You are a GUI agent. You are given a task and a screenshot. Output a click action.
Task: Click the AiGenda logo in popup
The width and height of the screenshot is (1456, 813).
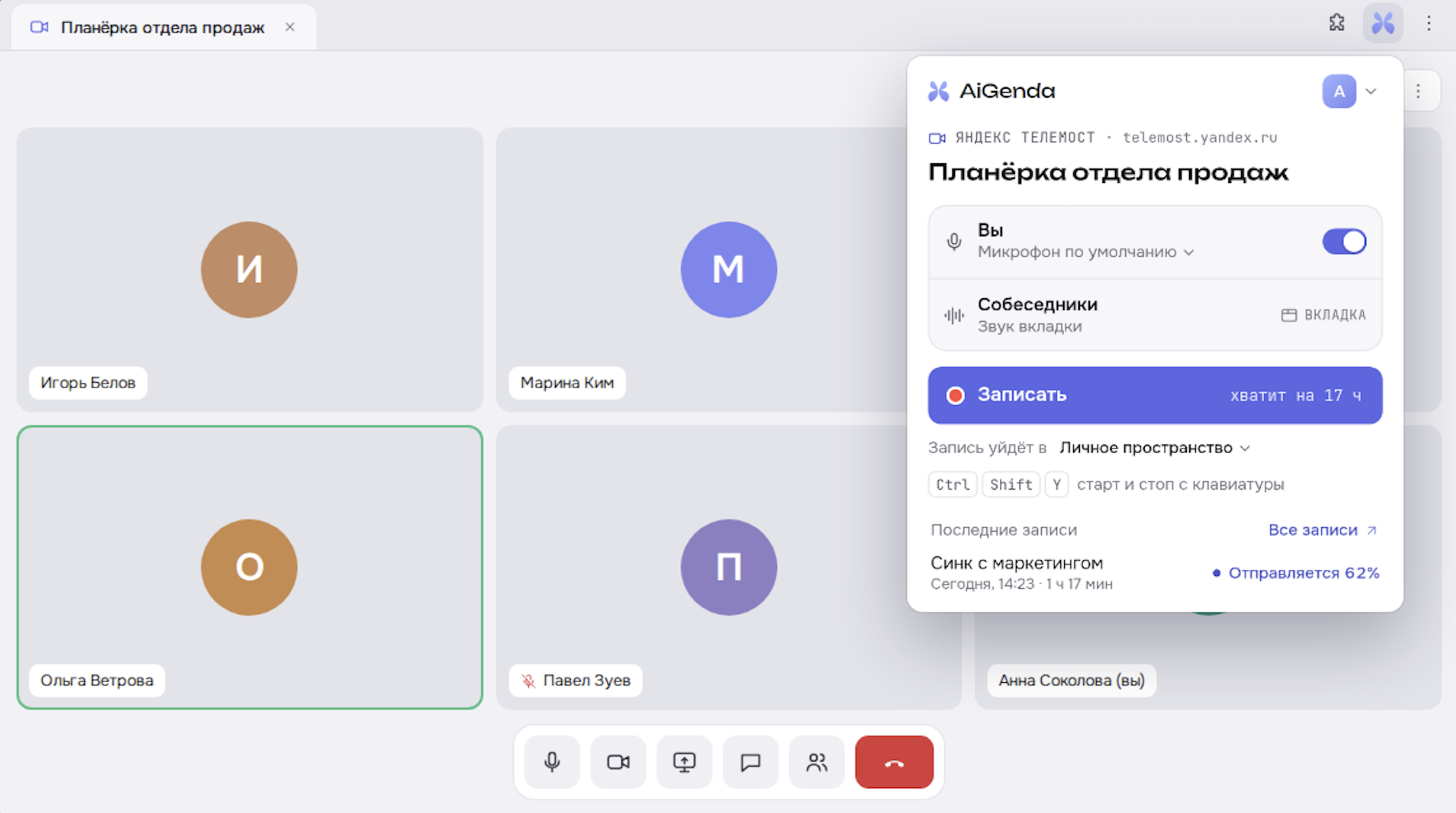pos(992,91)
